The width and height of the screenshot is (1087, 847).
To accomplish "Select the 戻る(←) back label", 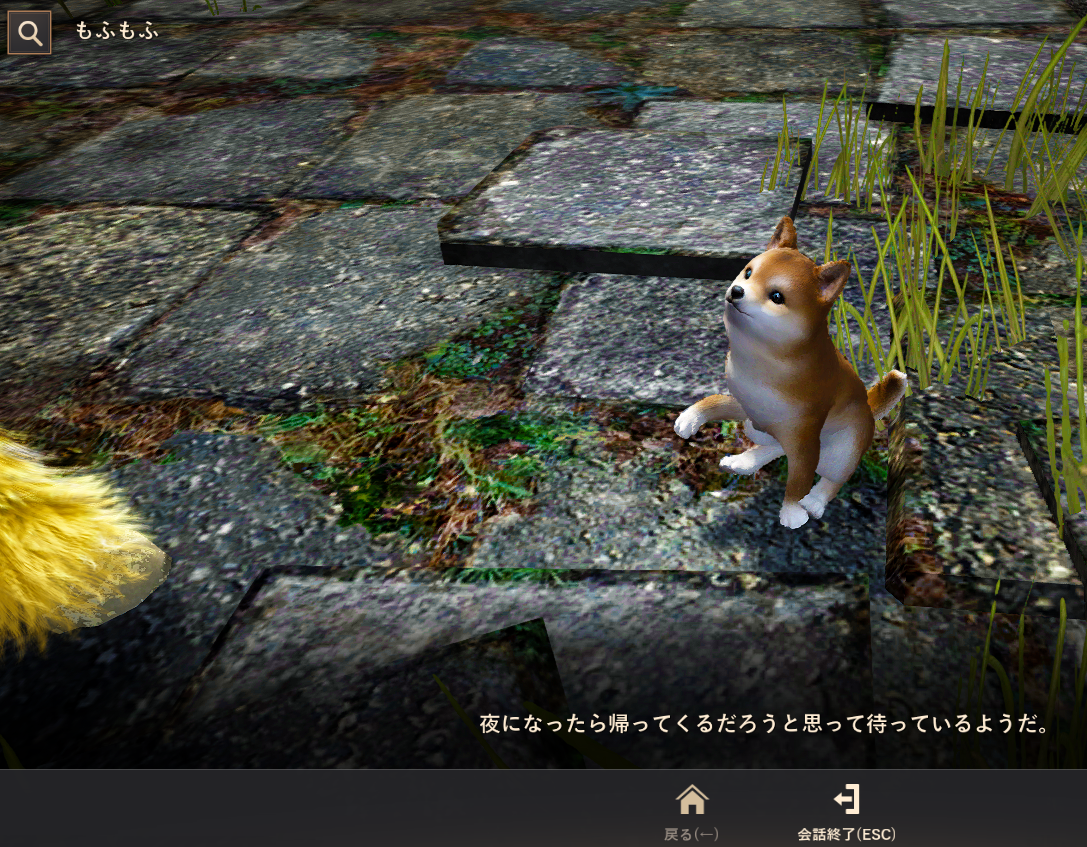I will tap(692, 834).
